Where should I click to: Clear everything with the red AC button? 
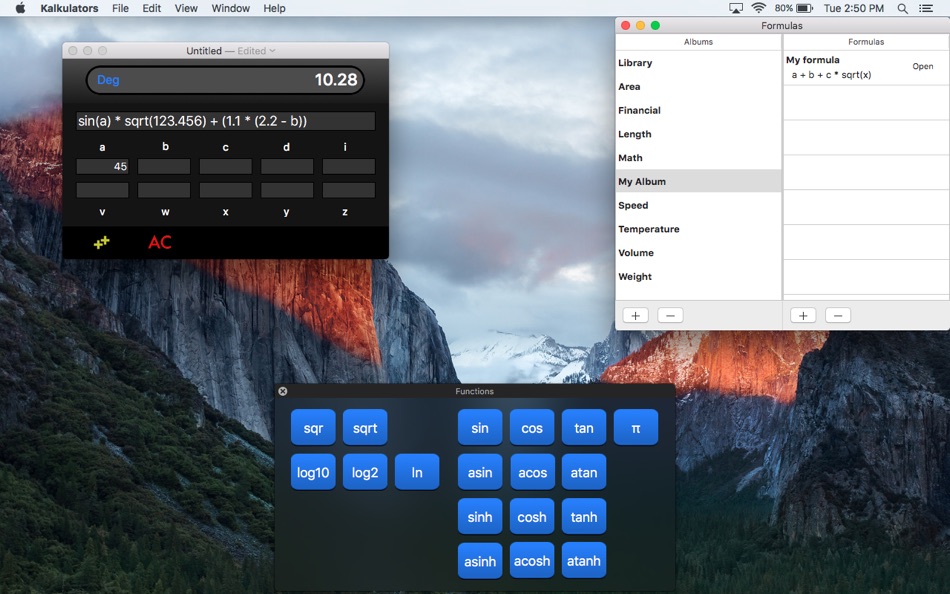tap(160, 242)
